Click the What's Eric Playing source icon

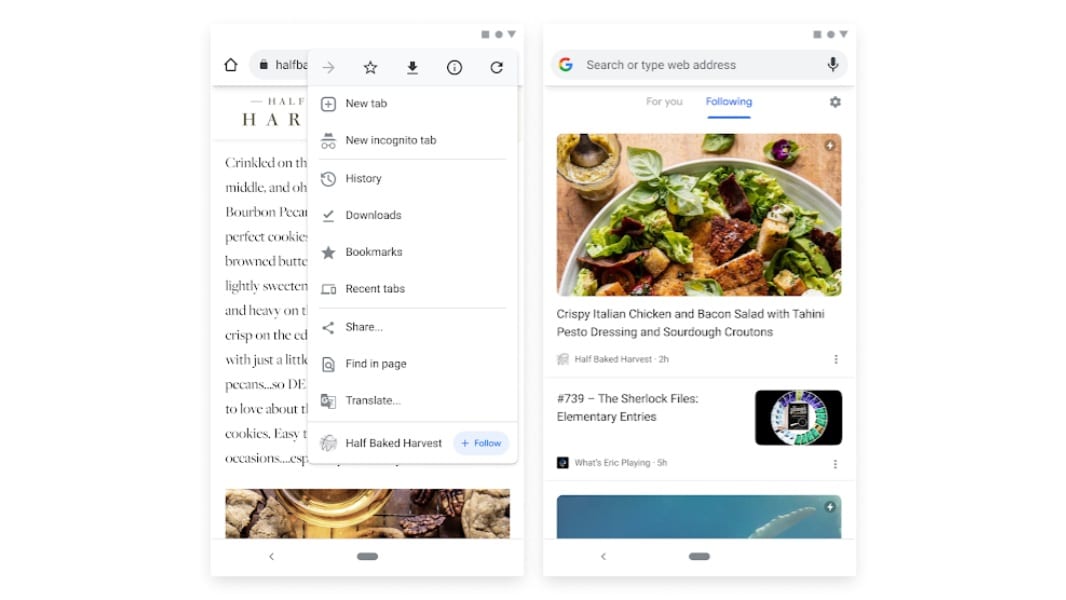[563, 463]
